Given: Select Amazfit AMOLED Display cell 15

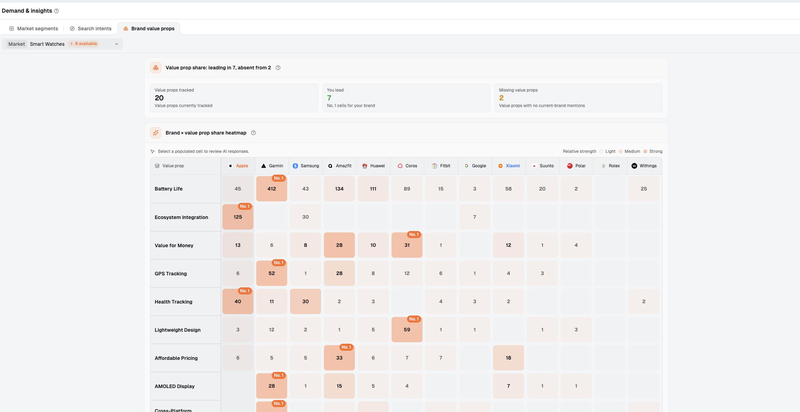Looking at the screenshot, I should 339,386.
